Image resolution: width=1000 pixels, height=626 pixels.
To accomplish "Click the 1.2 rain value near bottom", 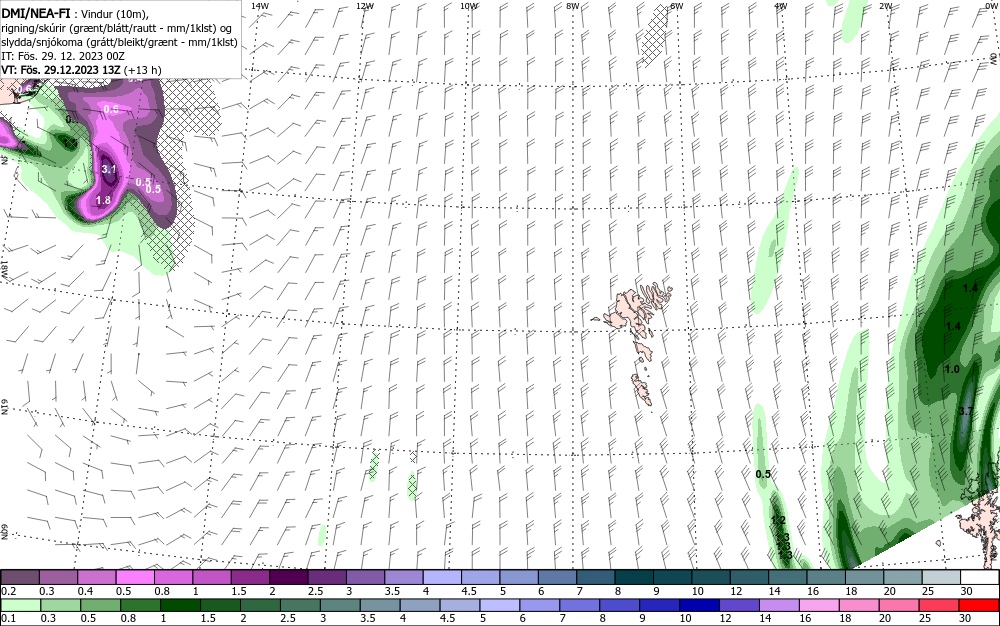I will (778, 520).
